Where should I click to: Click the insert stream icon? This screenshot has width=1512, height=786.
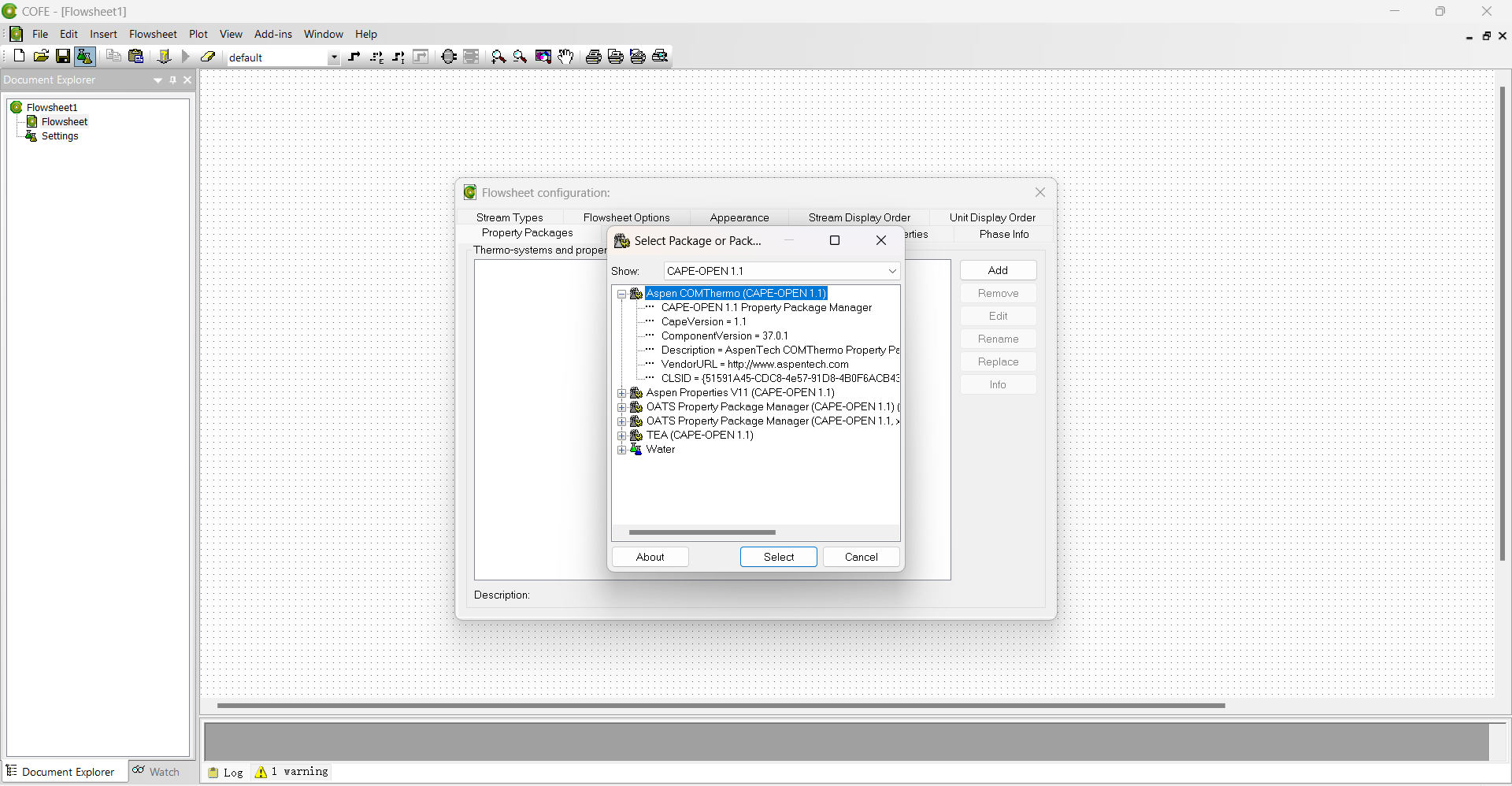click(x=354, y=57)
